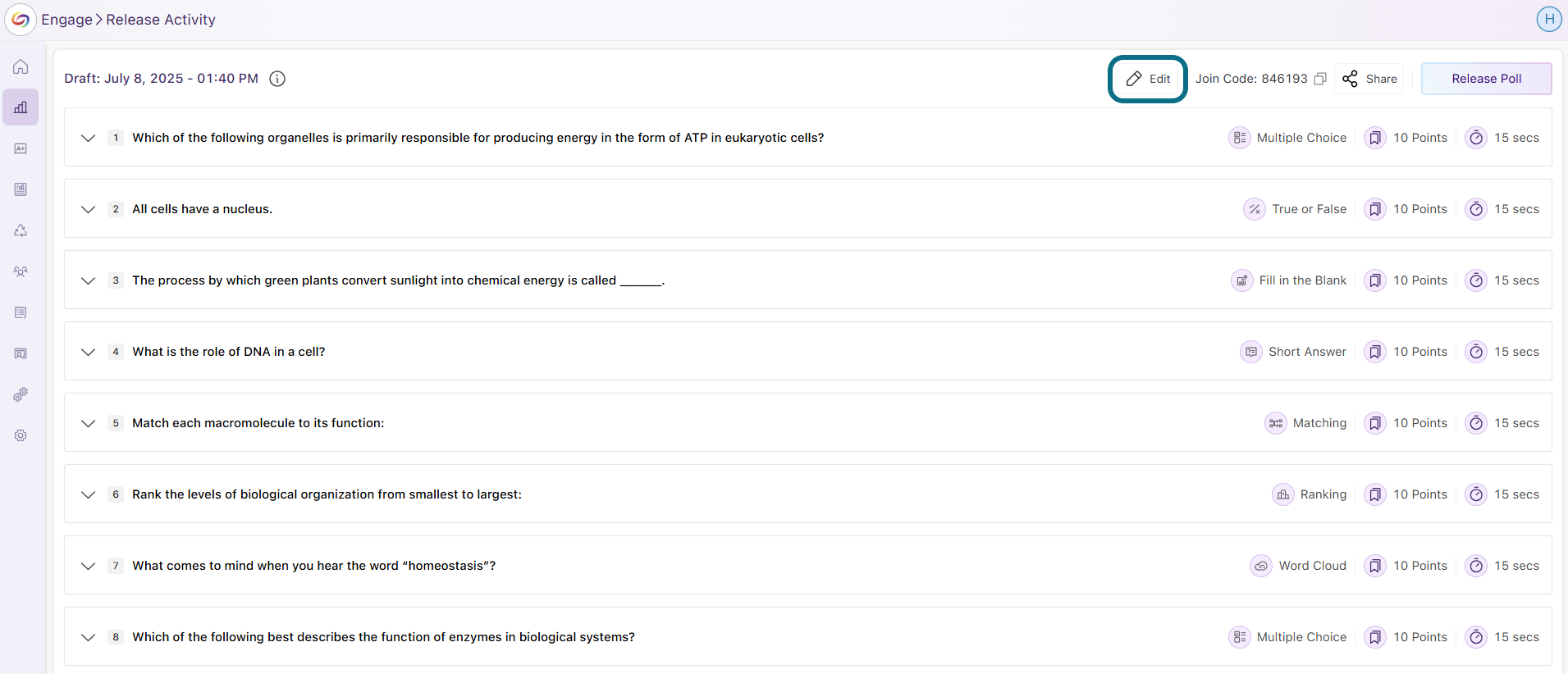Click question 1 text about ATP

(478, 138)
